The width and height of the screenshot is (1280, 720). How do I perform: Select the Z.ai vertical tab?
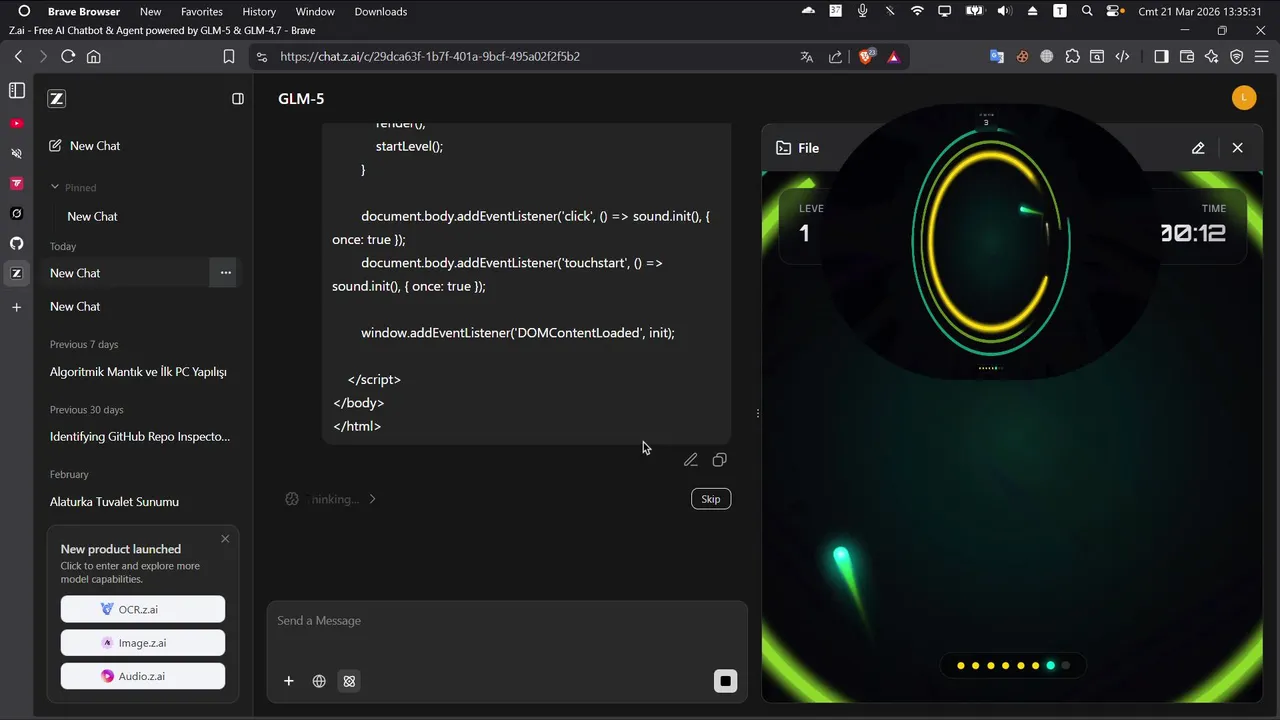coord(16,273)
